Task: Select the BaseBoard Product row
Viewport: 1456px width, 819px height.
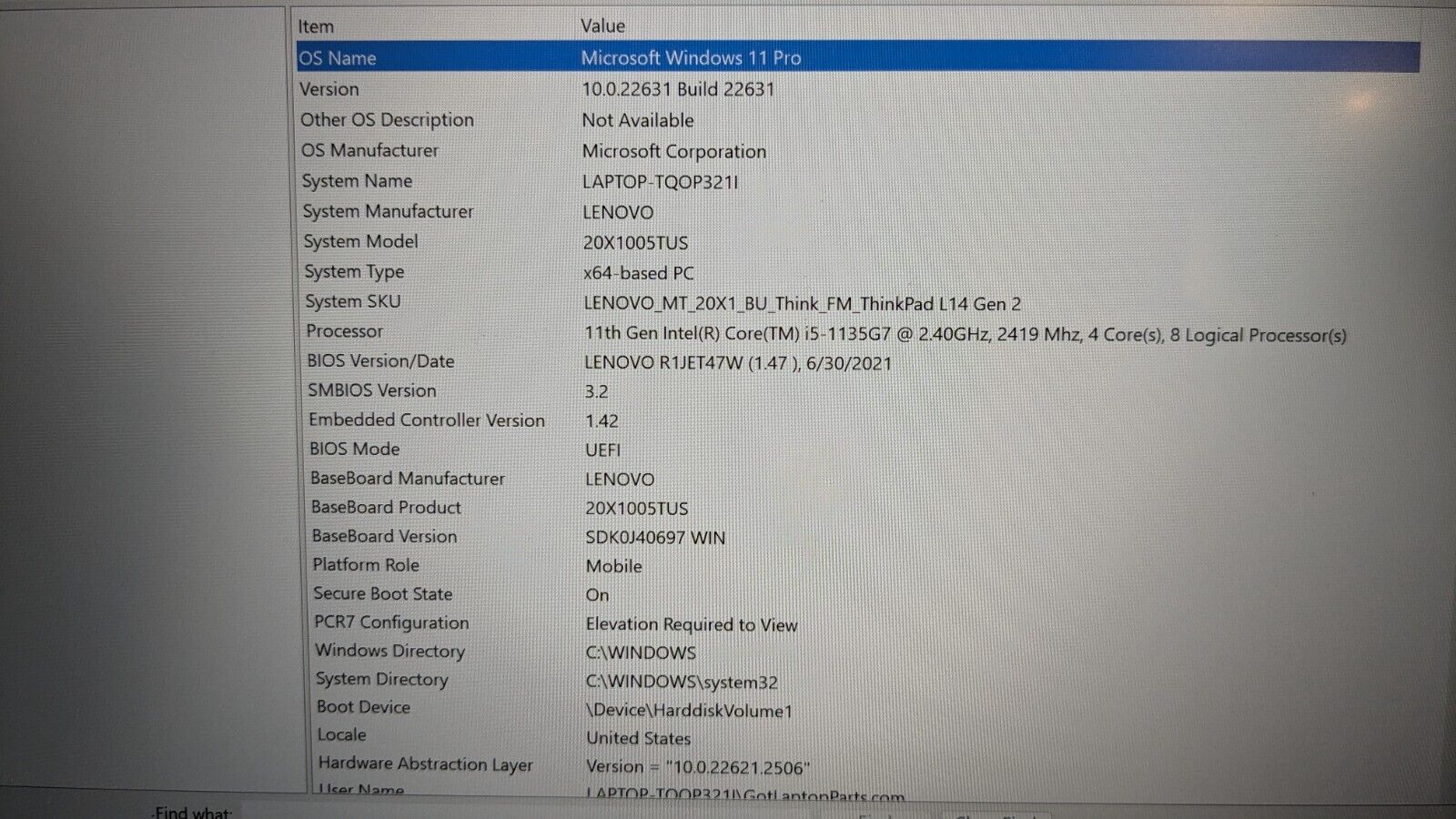Action: 387,507
